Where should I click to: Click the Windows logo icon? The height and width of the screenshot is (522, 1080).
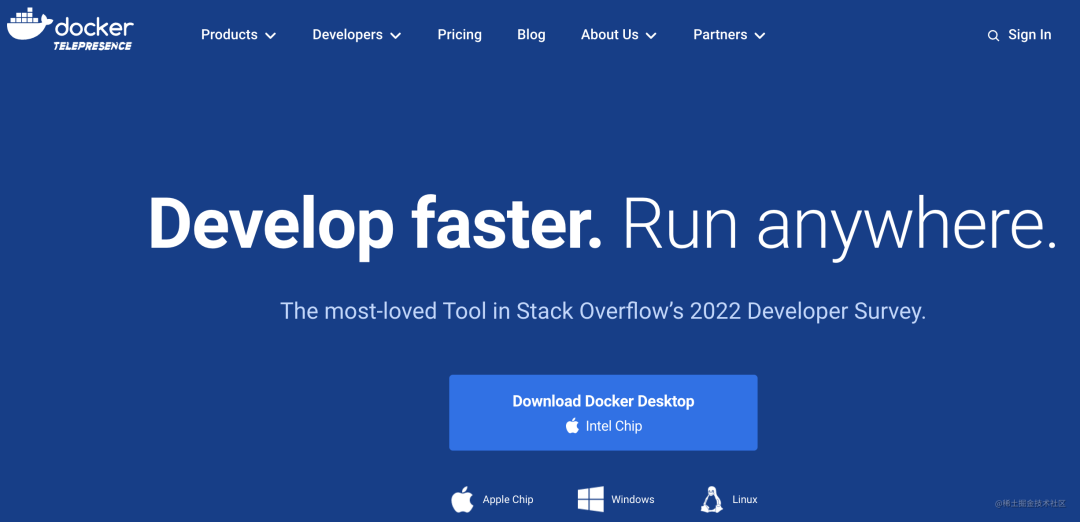(x=590, y=499)
